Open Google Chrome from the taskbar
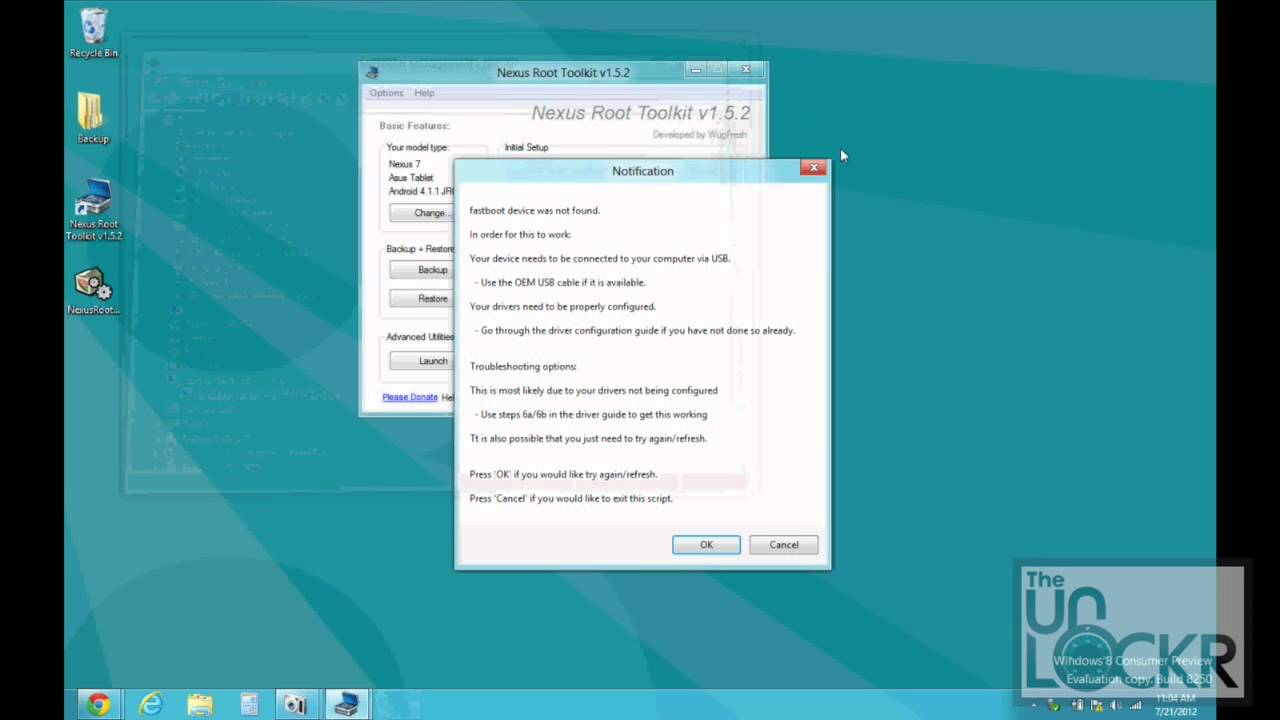 (x=98, y=705)
